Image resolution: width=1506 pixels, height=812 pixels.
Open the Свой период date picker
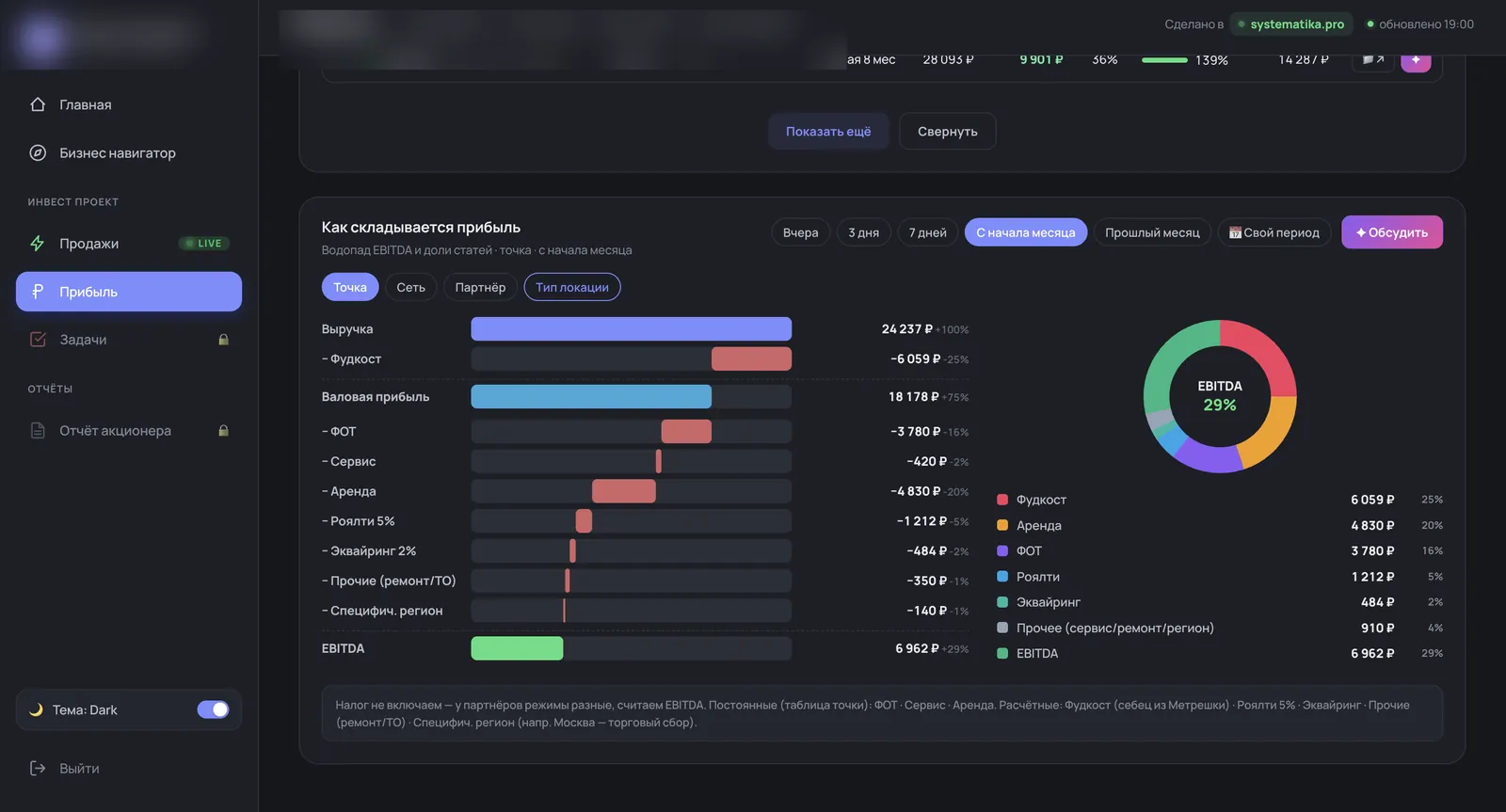[x=1274, y=232]
